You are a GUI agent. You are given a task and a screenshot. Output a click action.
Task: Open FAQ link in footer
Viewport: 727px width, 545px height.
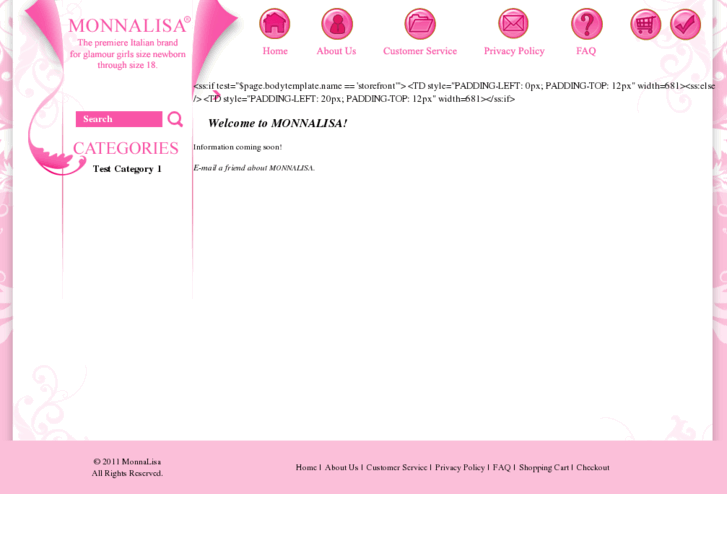click(x=501, y=468)
